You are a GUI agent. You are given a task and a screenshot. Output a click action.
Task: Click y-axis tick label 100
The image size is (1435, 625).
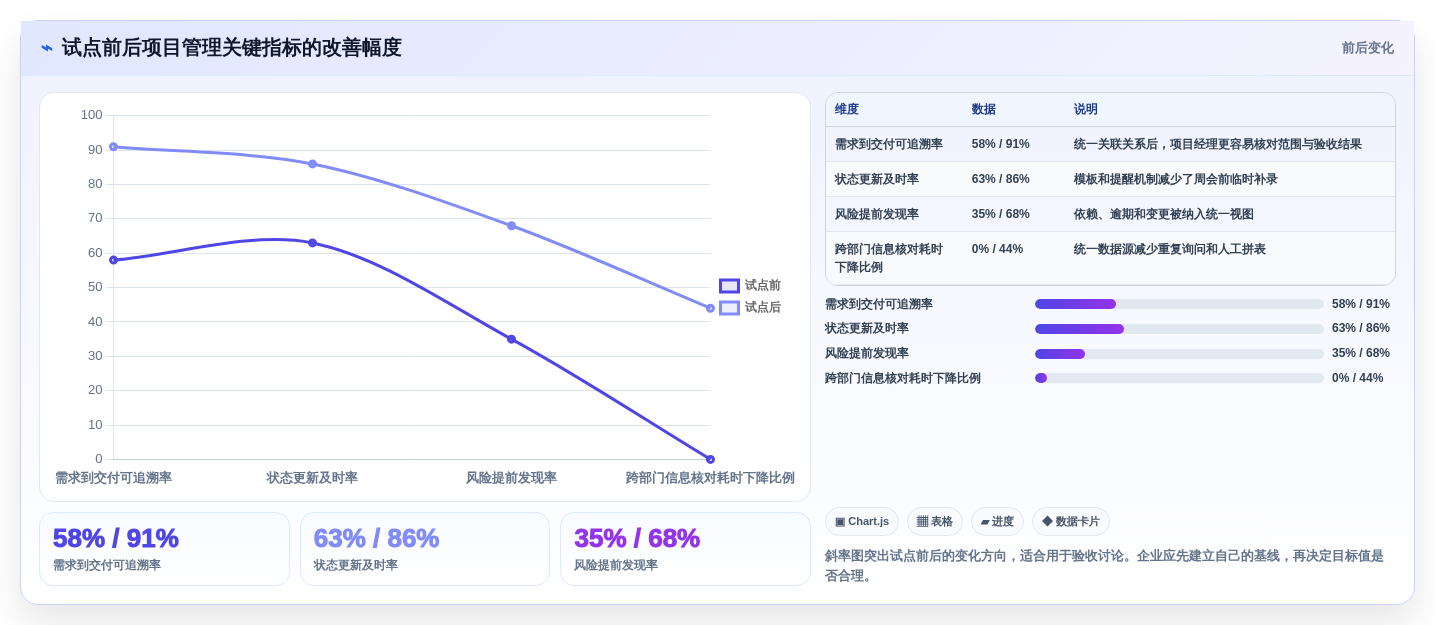92,115
